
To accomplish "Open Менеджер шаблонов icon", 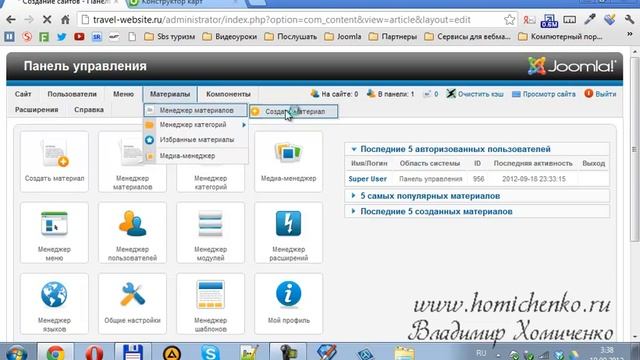I will (x=210, y=304).
